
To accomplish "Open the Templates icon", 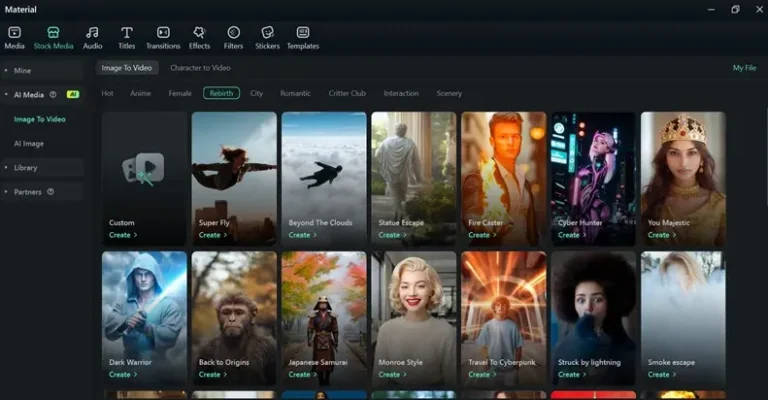I will coord(303,32).
